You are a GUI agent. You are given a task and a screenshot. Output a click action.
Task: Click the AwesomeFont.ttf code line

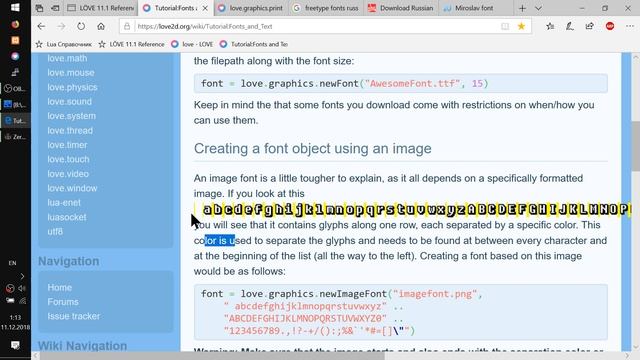pyautogui.click(x=401, y=84)
